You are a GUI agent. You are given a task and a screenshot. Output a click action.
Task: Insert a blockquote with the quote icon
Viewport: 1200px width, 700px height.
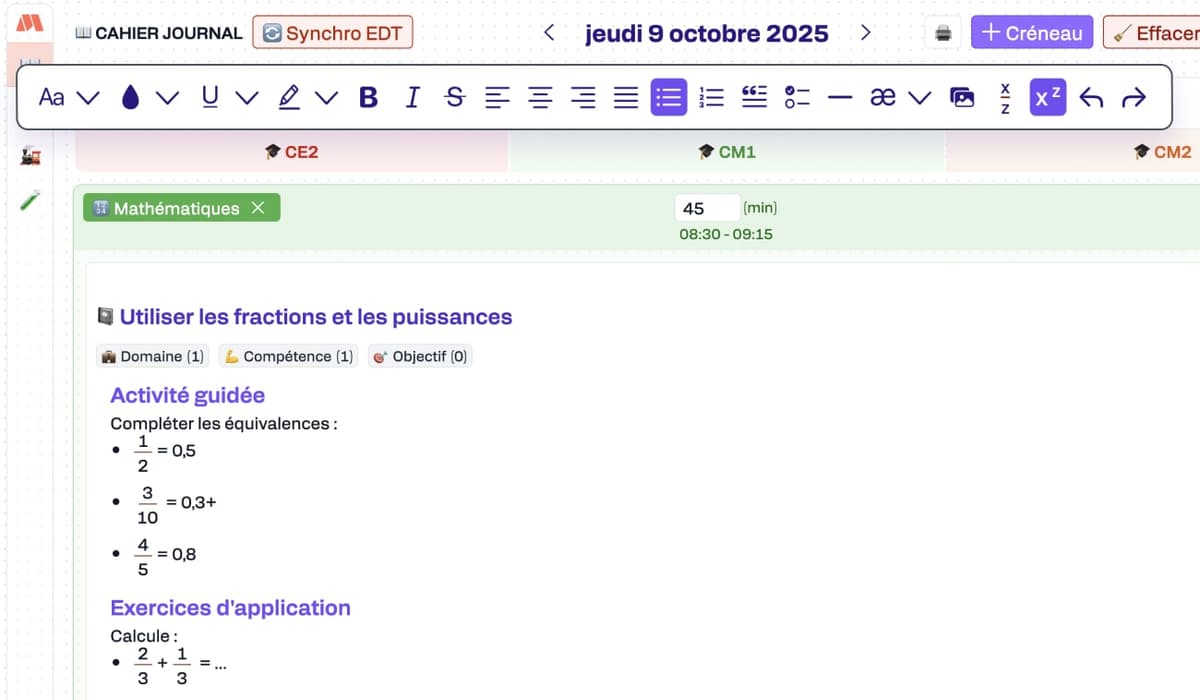tap(754, 97)
